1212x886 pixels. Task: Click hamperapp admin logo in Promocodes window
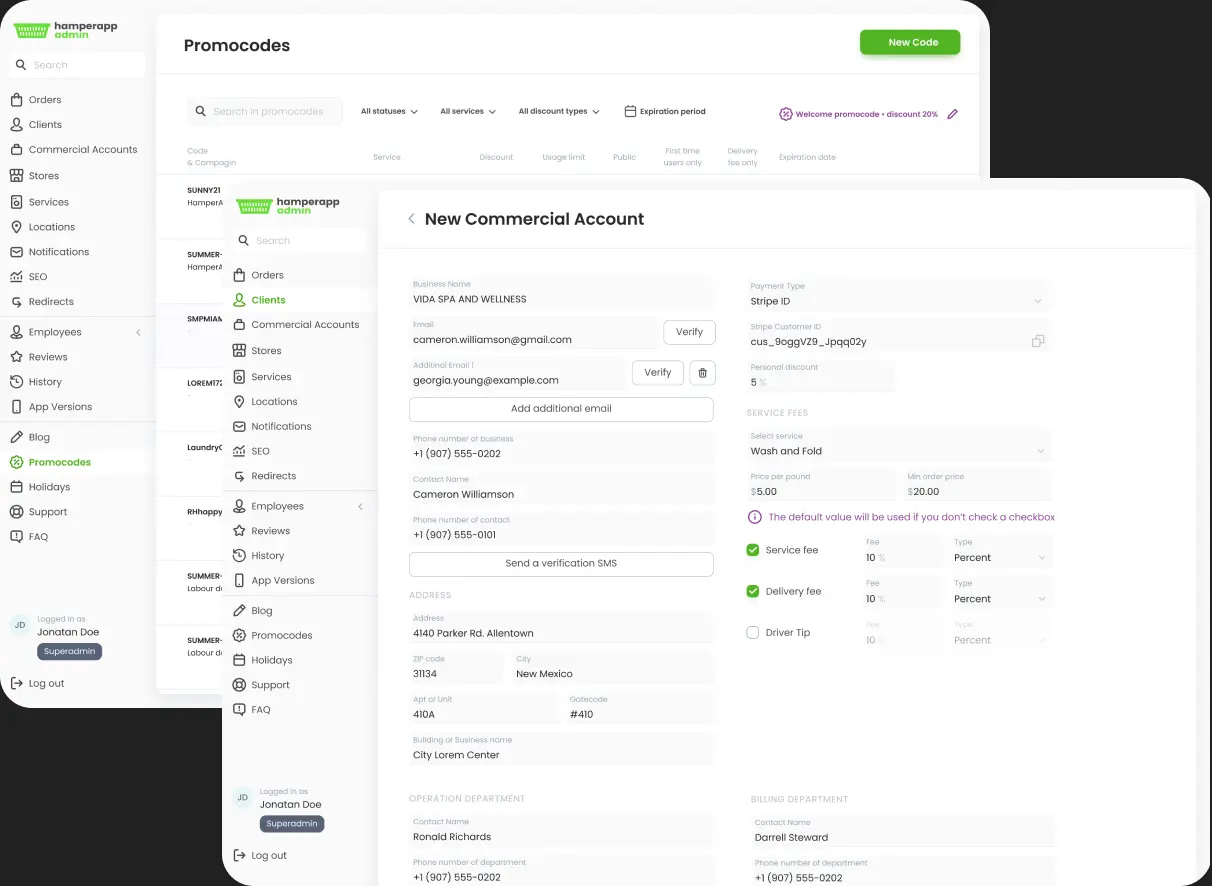[65, 30]
